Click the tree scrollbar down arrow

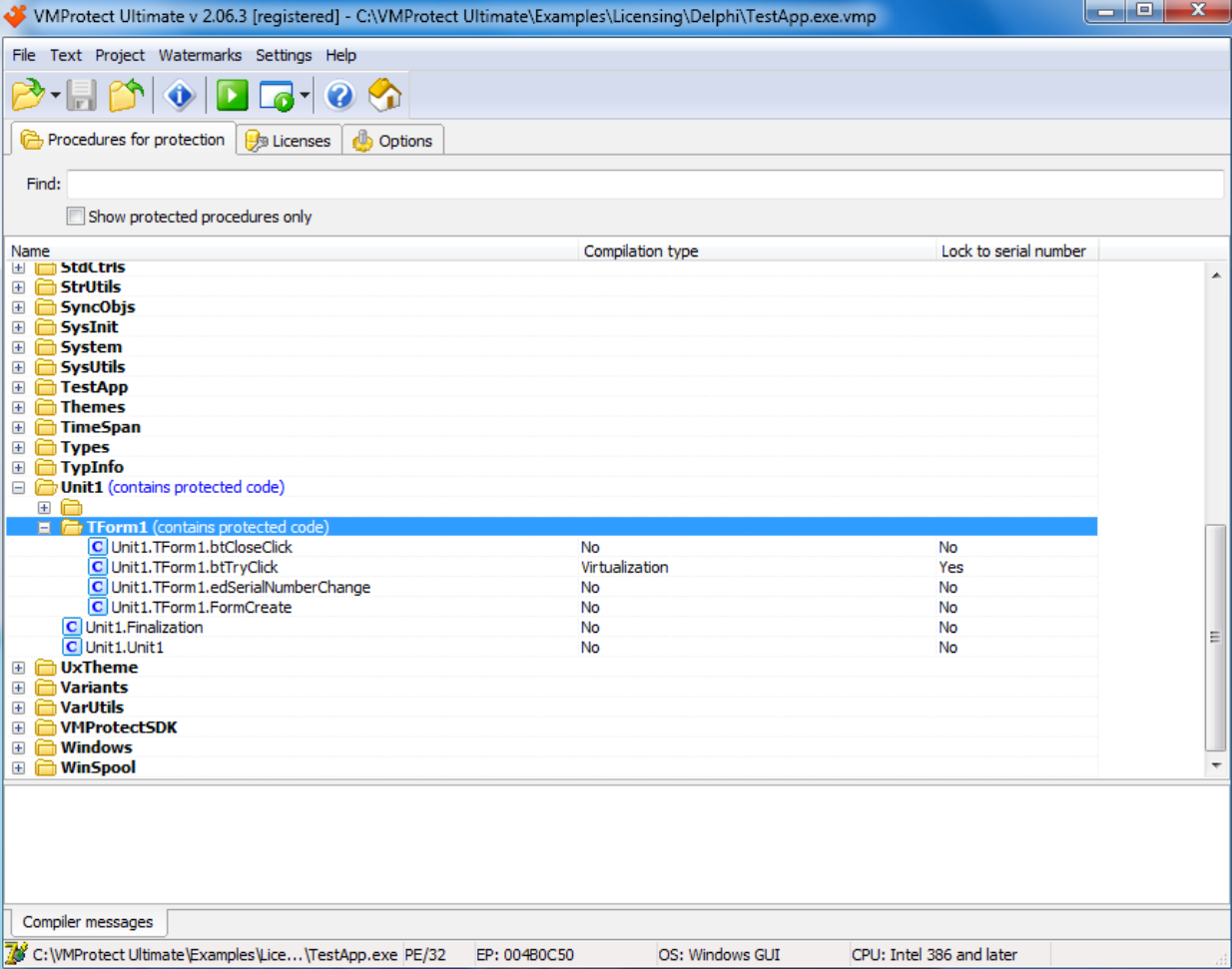pos(1216,766)
